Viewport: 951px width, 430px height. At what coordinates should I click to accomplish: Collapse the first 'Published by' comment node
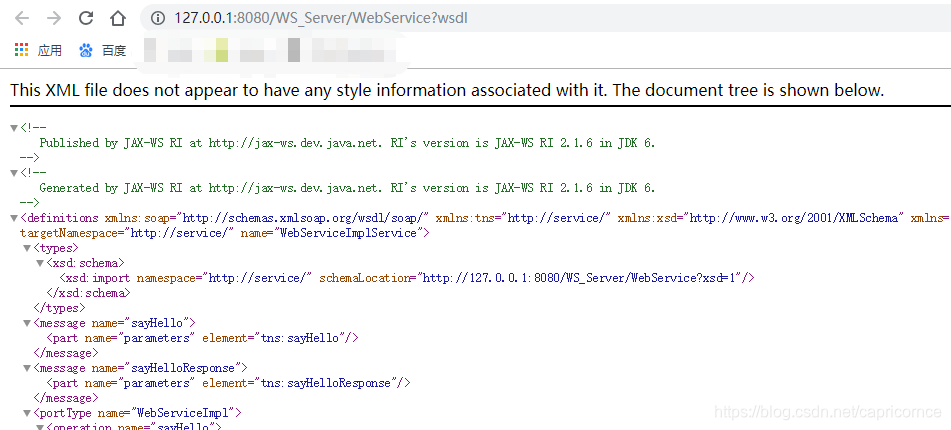(x=13, y=128)
